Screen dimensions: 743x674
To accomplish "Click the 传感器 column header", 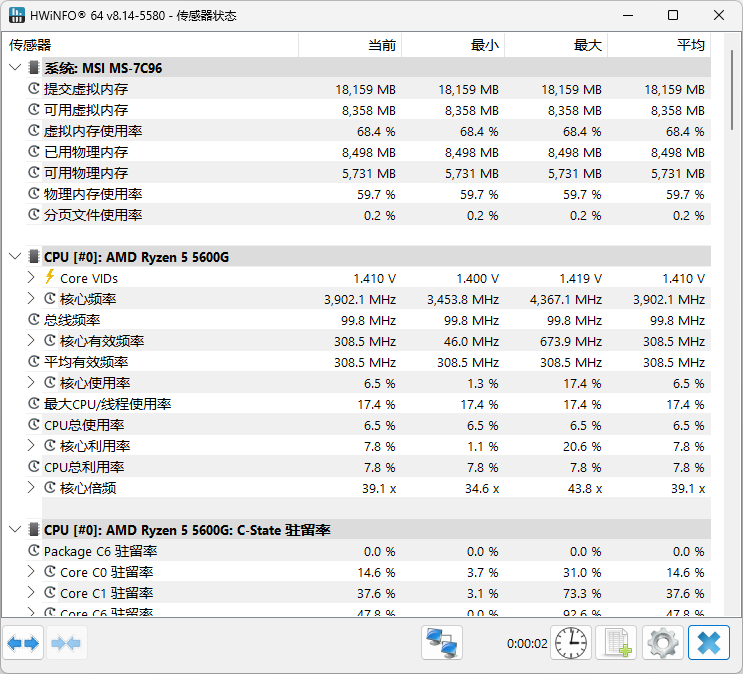I will pyautogui.click(x=150, y=45).
